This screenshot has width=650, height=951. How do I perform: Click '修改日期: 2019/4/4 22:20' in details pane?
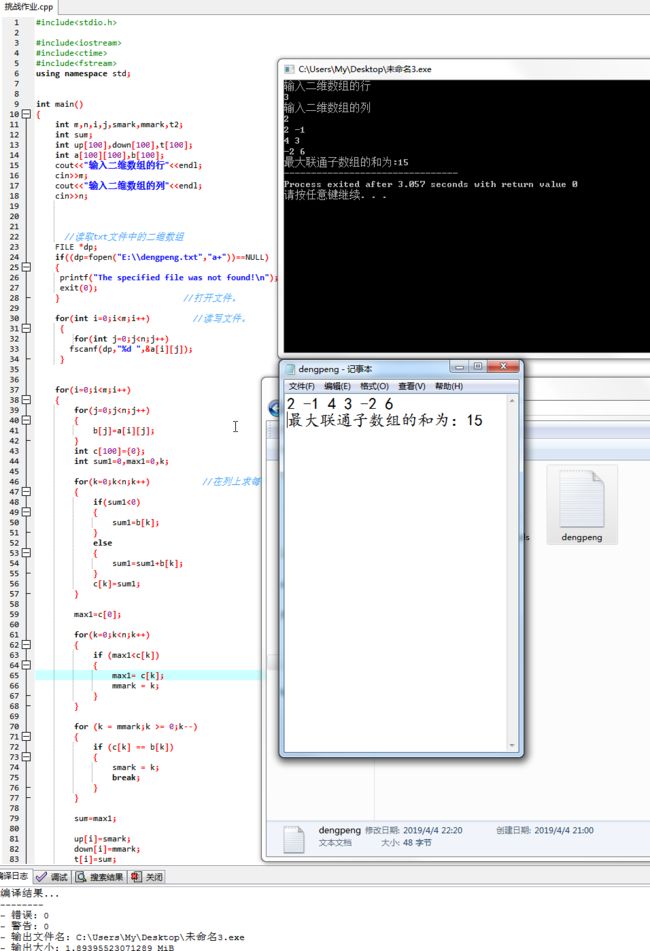414,830
